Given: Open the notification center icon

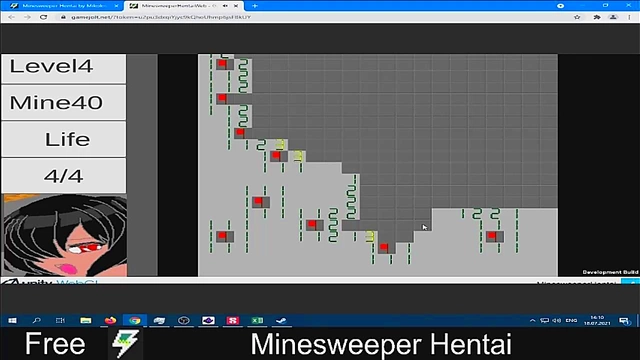Looking at the screenshot, I should tap(624, 321).
